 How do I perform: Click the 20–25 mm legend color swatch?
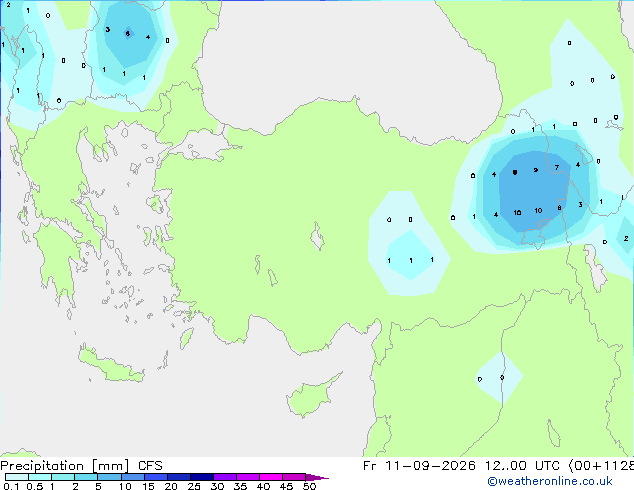(x=178, y=477)
